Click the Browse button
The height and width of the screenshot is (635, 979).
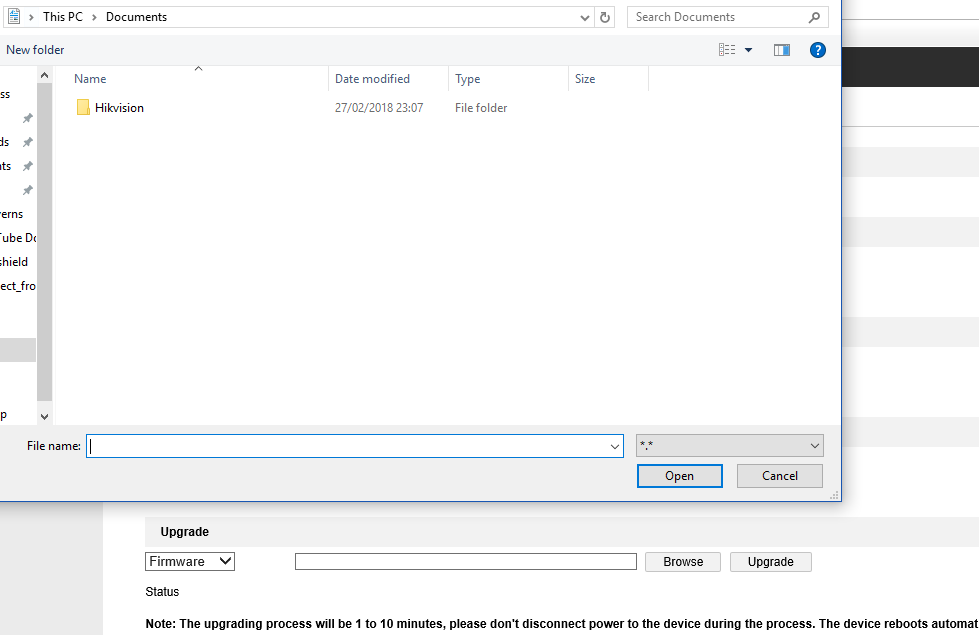pyautogui.click(x=683, y=562)
